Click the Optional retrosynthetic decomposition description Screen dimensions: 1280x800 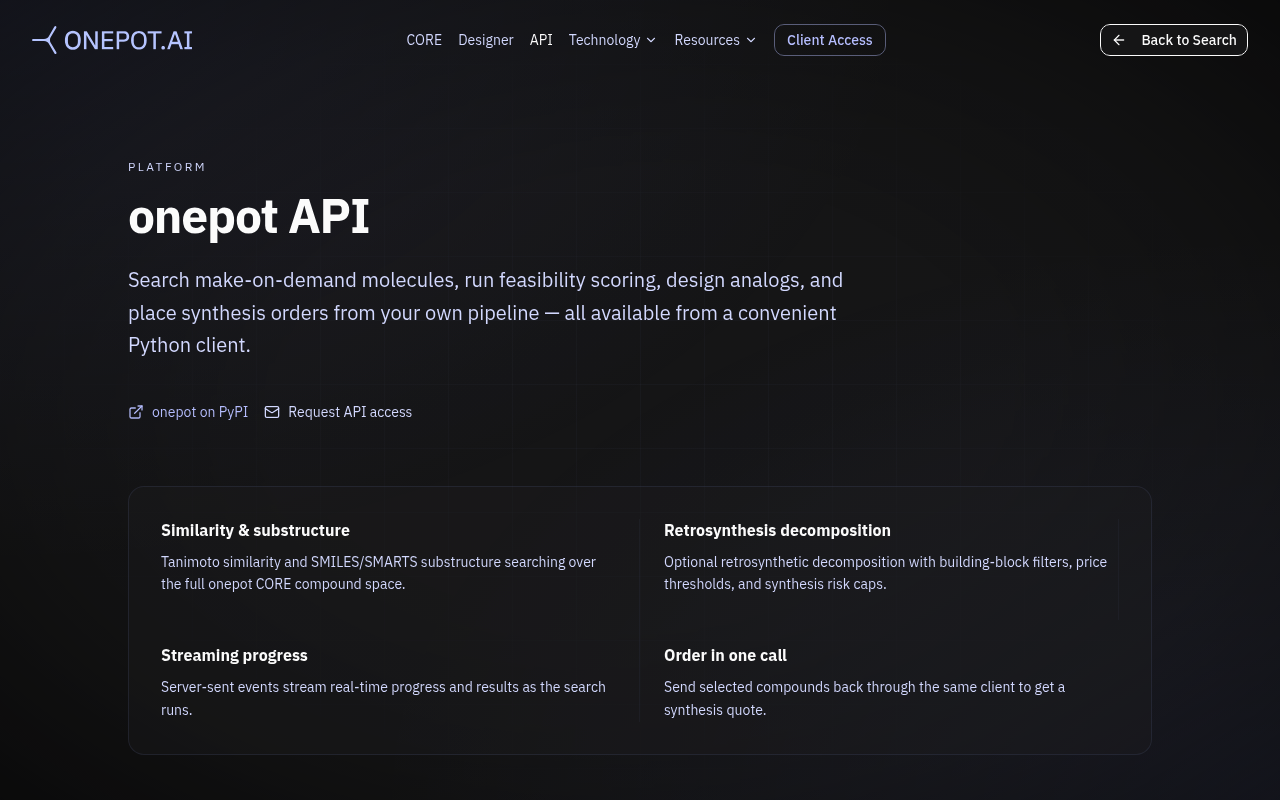pos(885,573)
